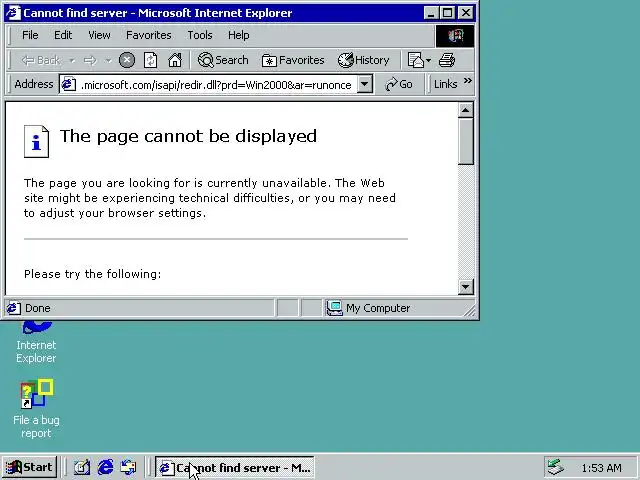This screenshot has height=480, width=640.
Task: Select the Internet Explorer desktop icon
Action: (x=36, y=343)
